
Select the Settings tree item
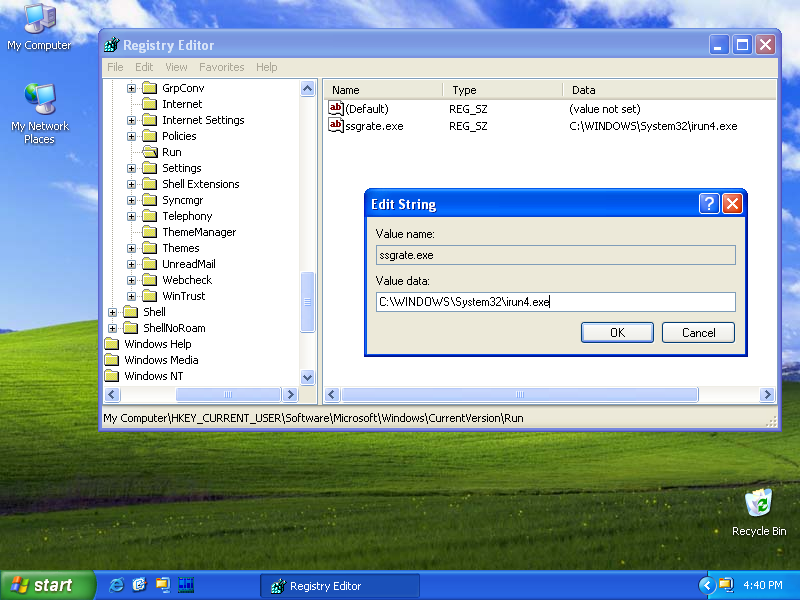[x=182, y=168]
